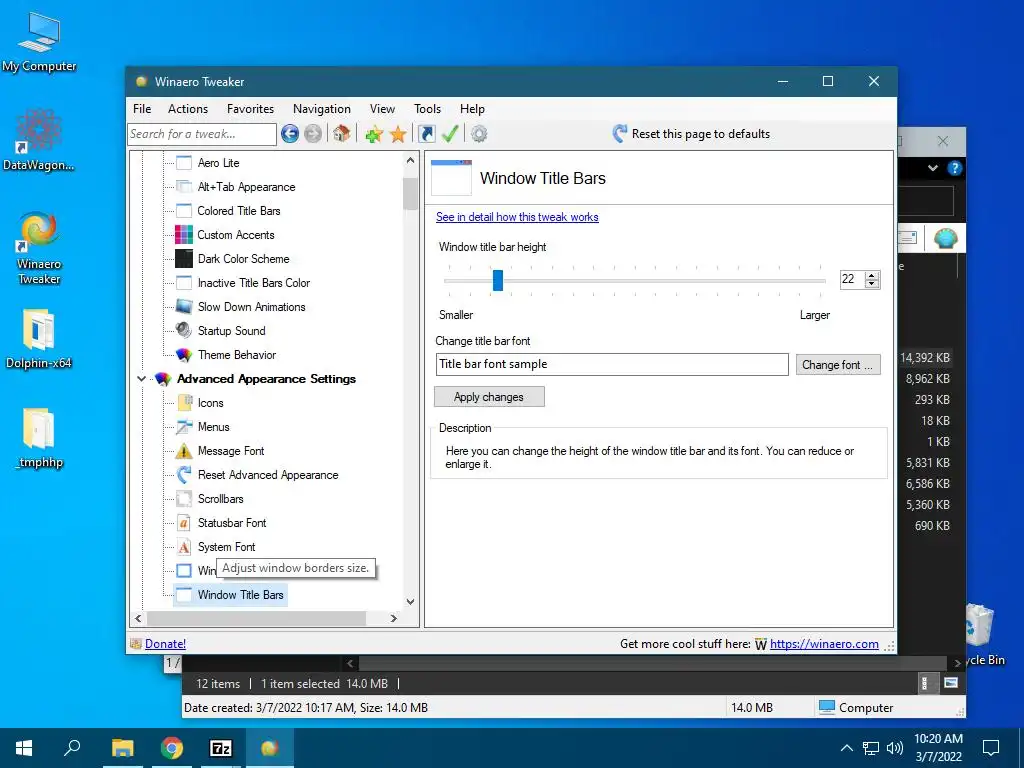This screenshot has width=1024, height=768.
Task: Open Custom Accents tweak
Action: pos(236,234)
